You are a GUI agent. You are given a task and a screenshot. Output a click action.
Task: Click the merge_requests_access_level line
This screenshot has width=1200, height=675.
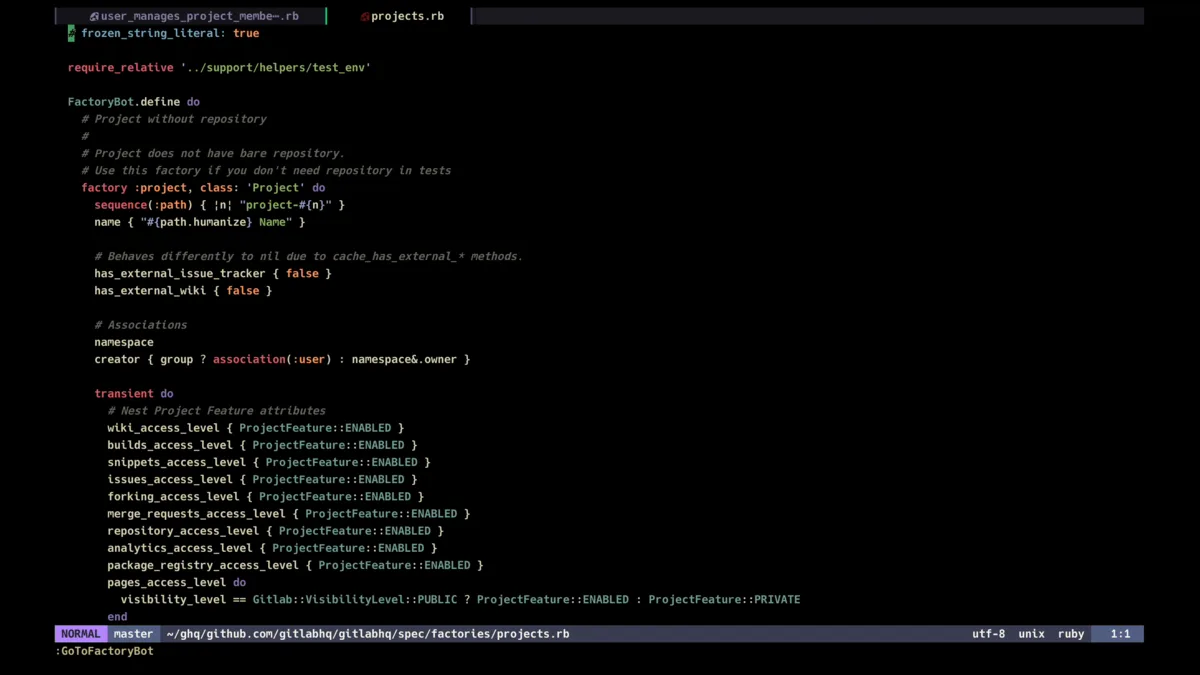point(289,514)
